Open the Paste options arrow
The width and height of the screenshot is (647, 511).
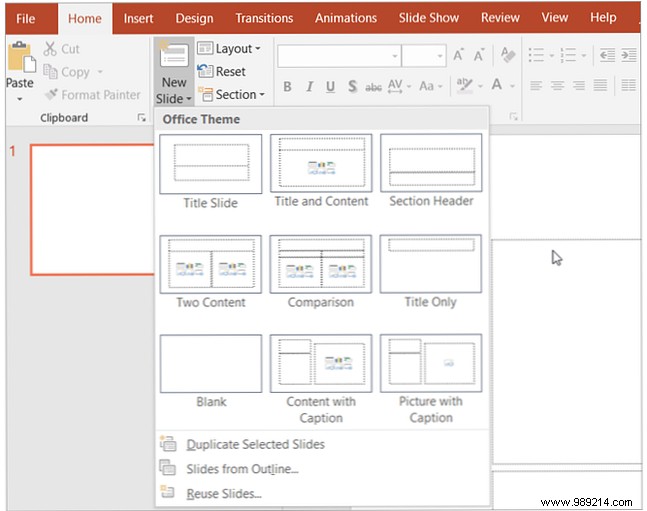(x=19, y=99)
